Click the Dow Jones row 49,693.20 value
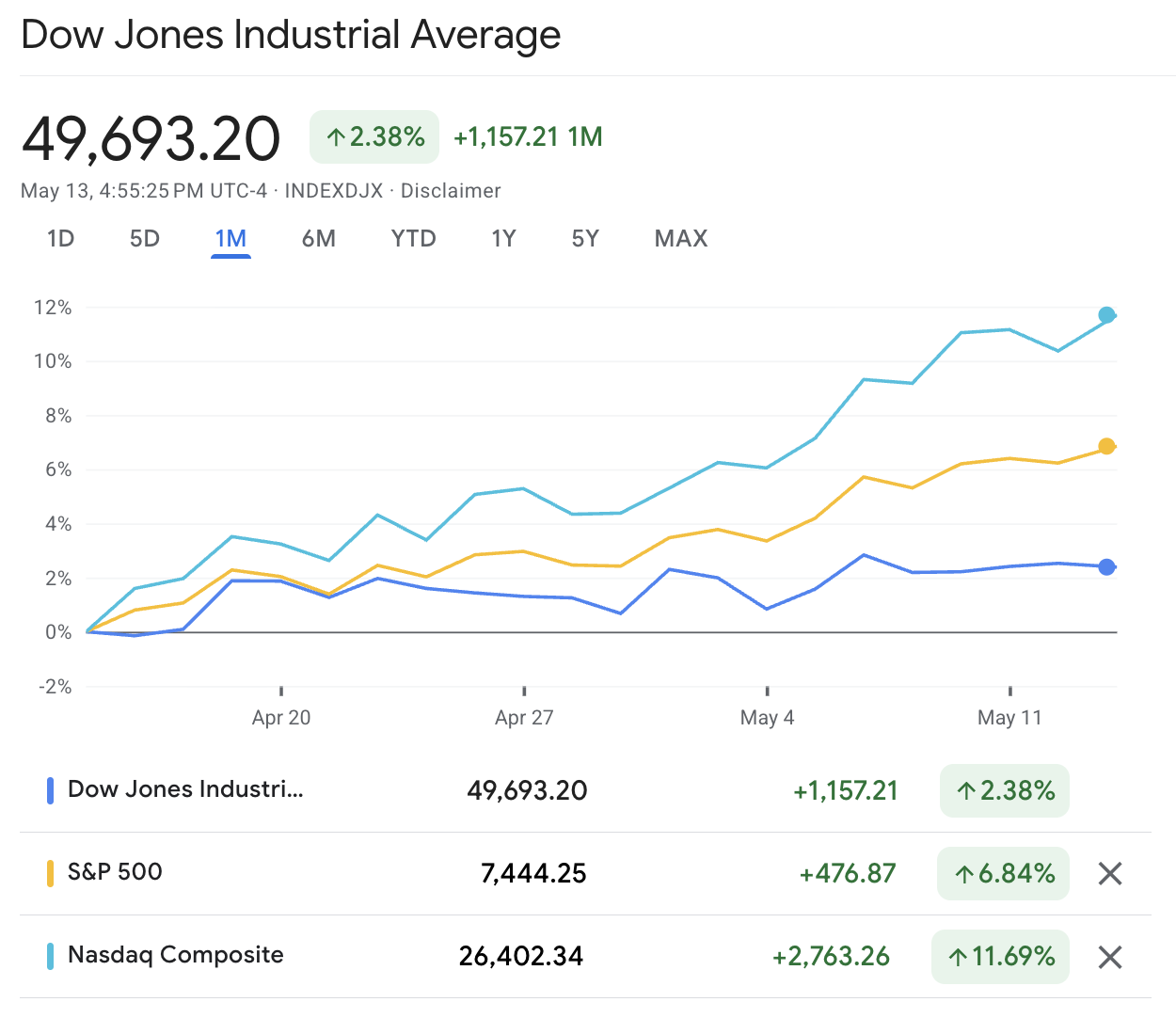The width and height of the screenshot is (1176, 1018). [527, 790]
